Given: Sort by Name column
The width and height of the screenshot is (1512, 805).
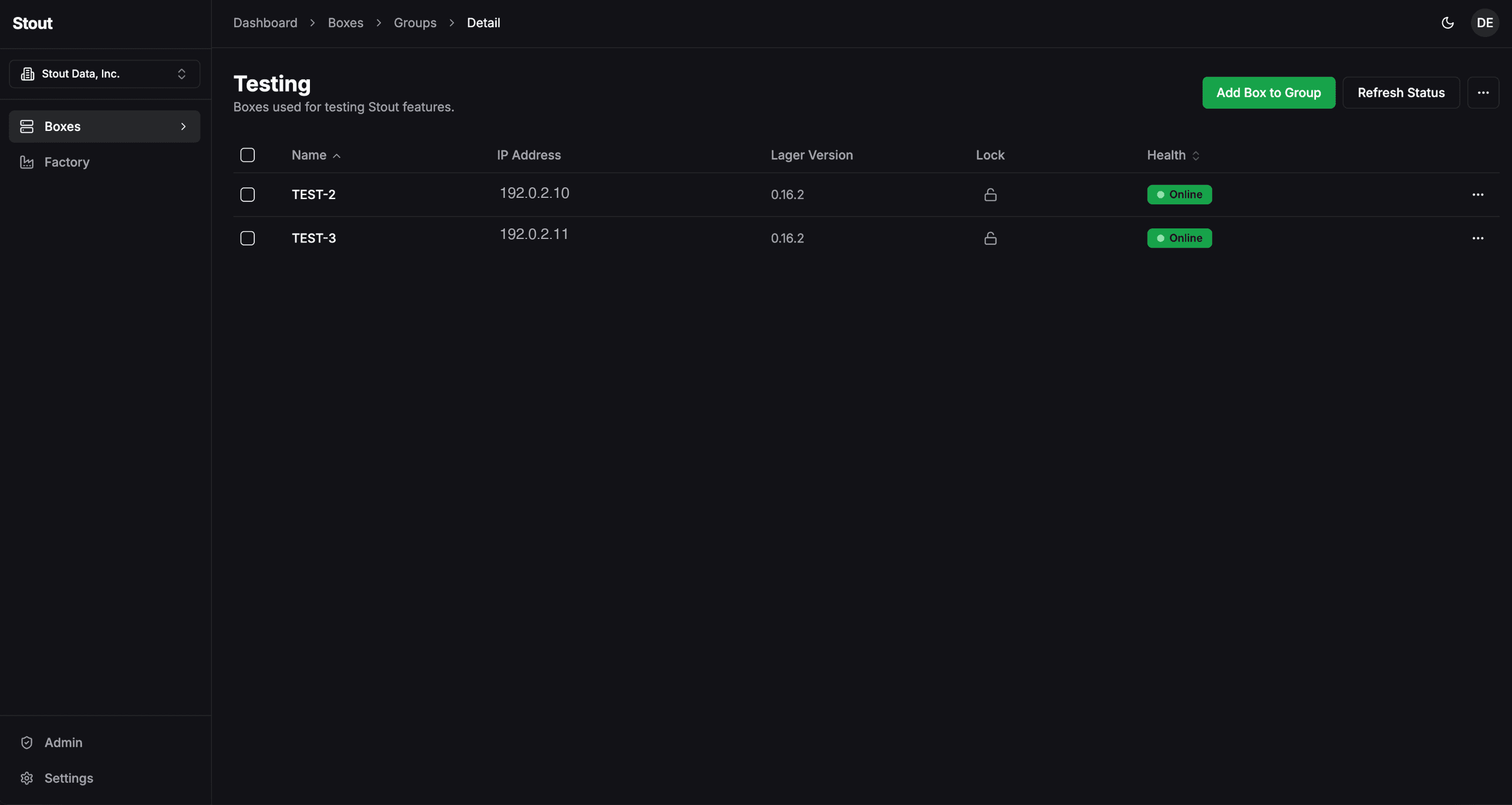Looking at the screenshot, I should click(x=316, y=155).
